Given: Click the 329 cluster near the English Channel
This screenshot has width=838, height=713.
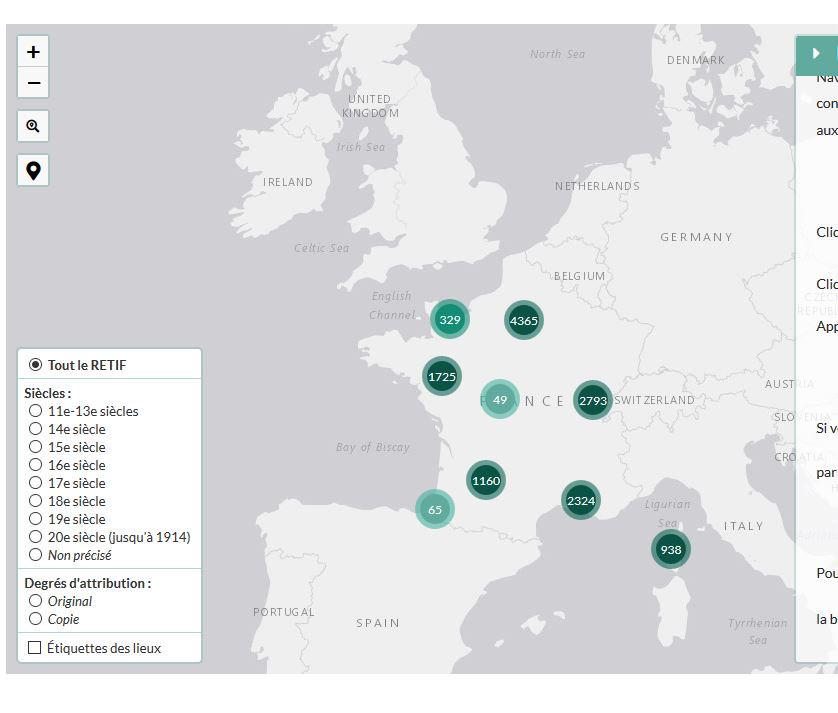Looking at the screenshot, I should (449, 319).
